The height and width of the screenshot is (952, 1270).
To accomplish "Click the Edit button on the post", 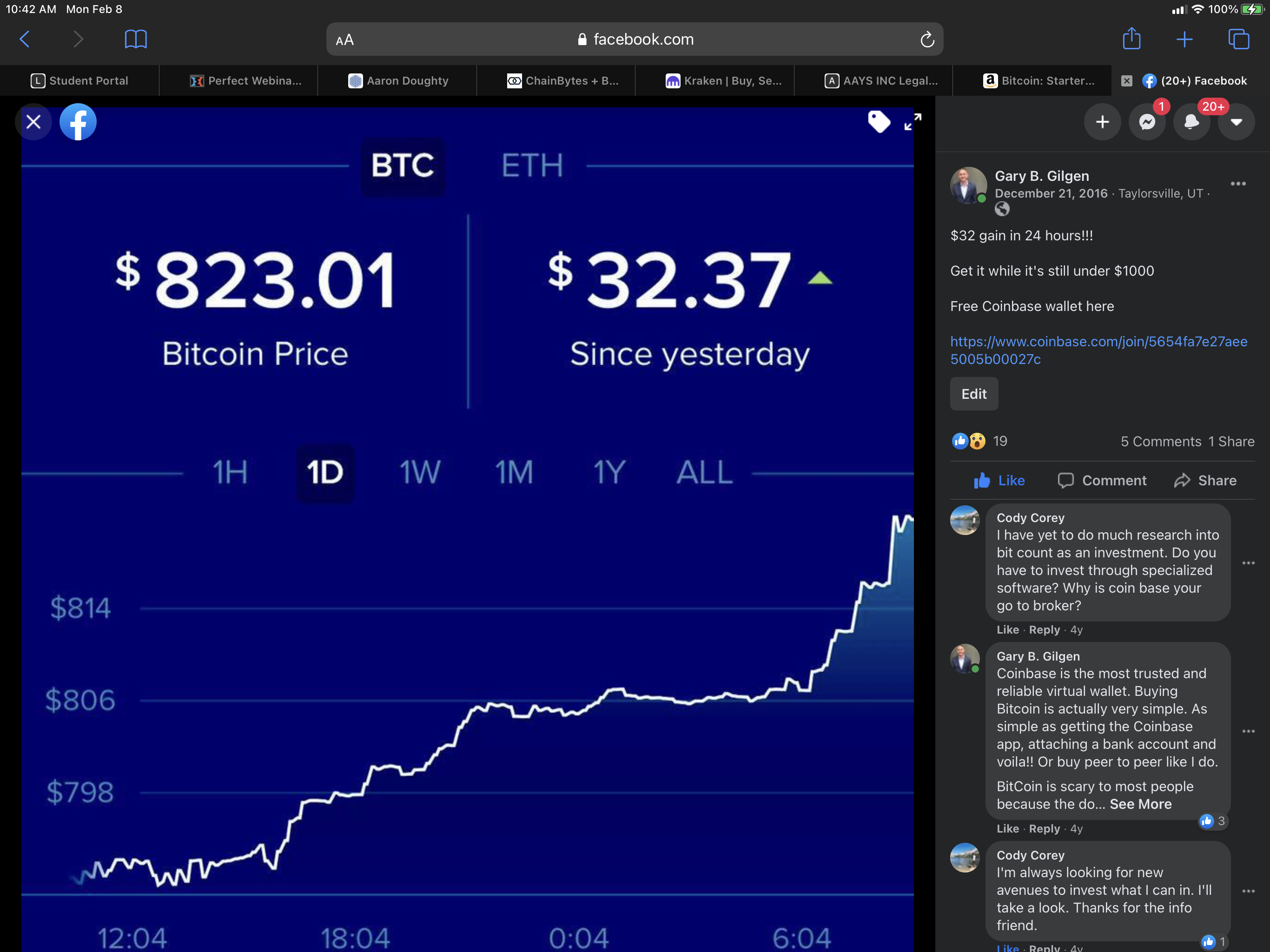I will 974,394.
